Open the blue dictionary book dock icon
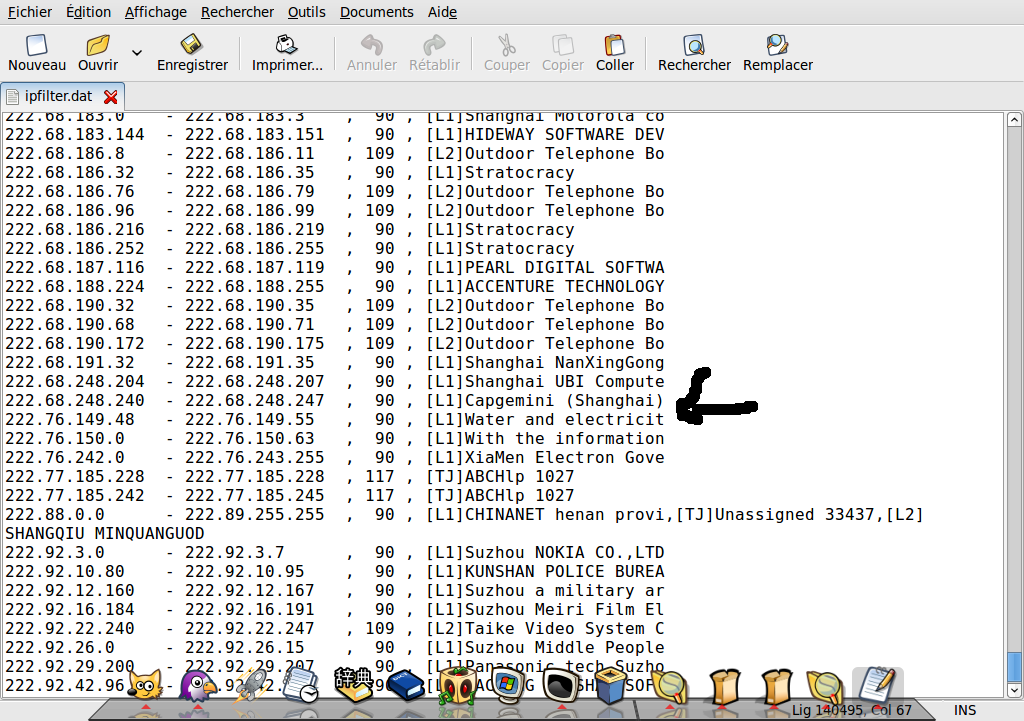 (x=406, y=686)
